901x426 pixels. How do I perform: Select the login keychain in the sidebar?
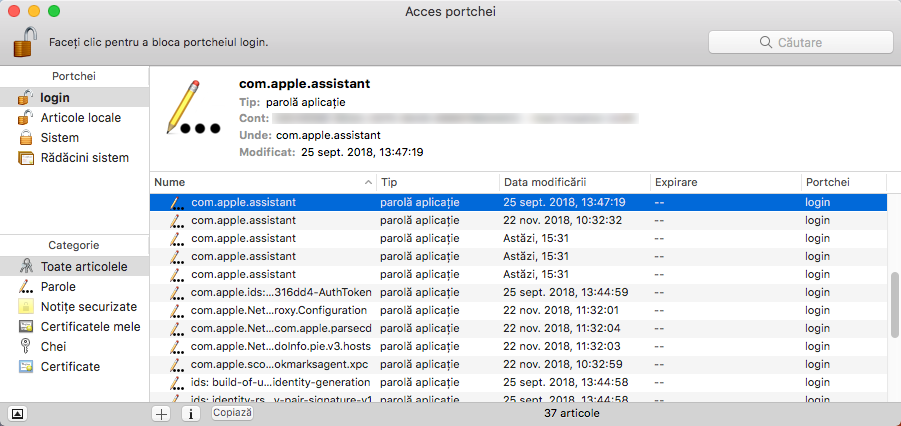(55, 97)
